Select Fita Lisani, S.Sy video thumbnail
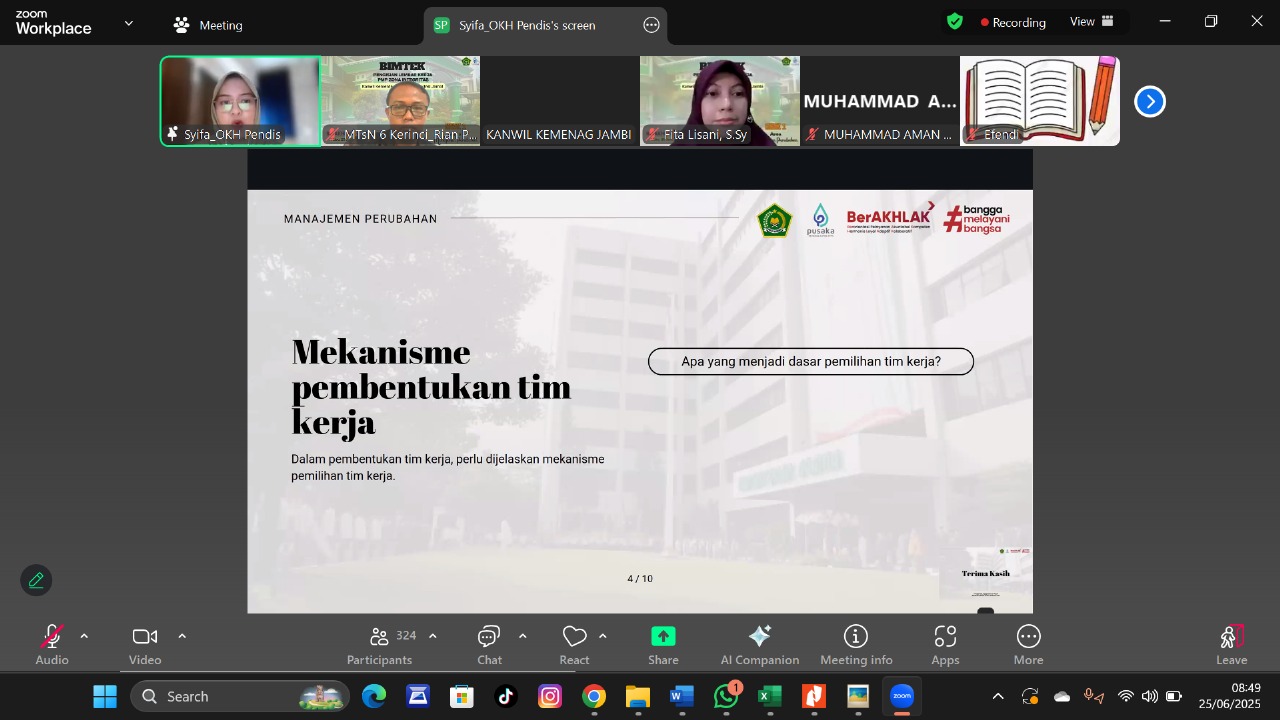 (719, 101)
